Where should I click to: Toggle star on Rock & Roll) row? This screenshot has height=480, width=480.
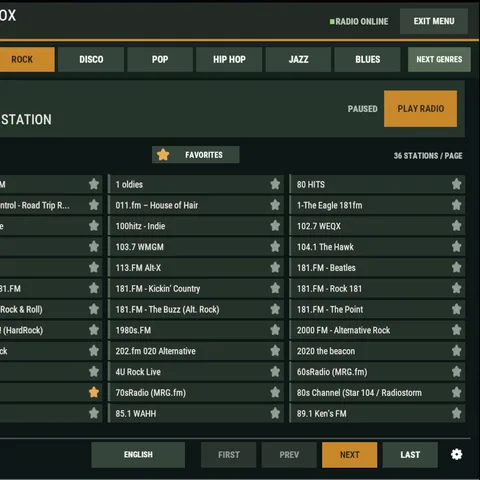(94, 309)
